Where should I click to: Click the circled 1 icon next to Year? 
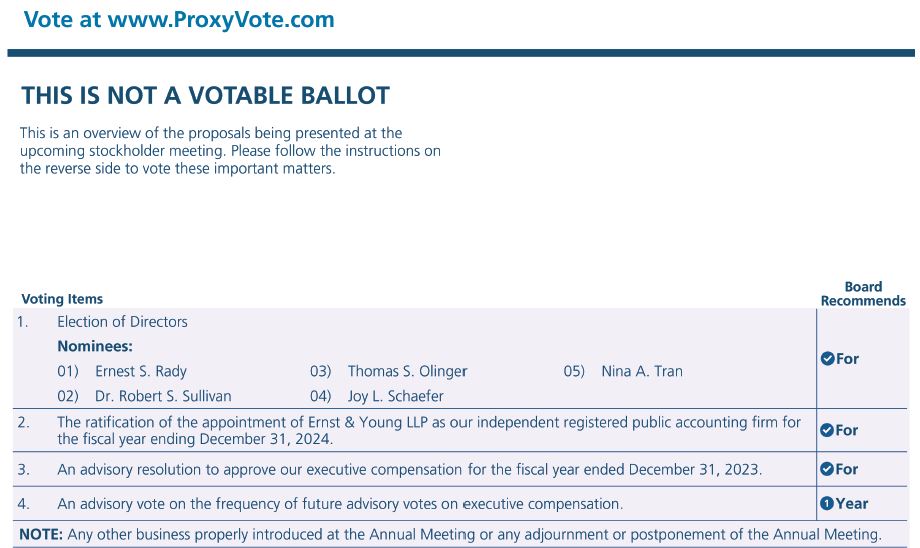click(x=827, y=504)
